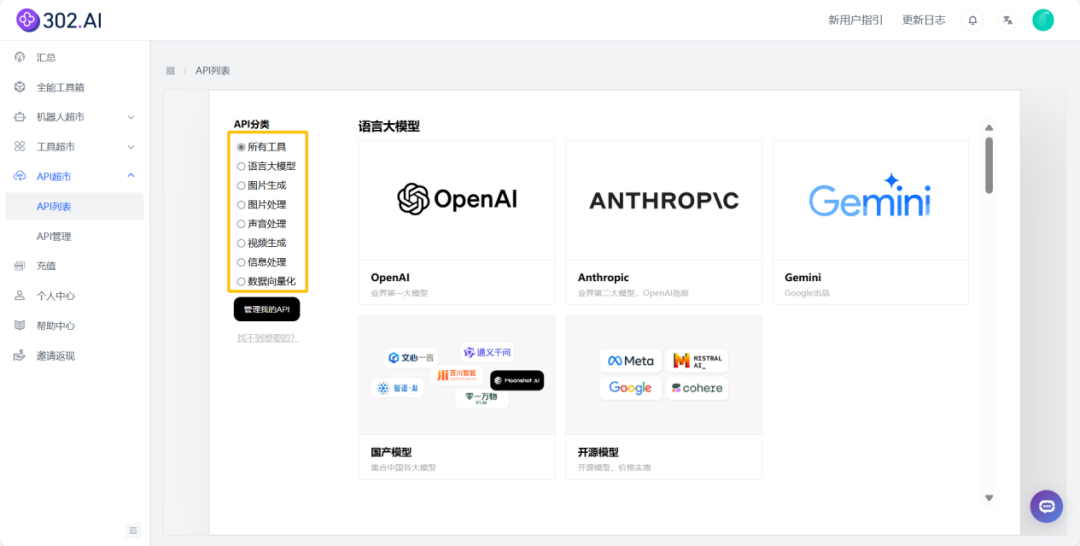Click the 开源模型 title text
Image resolution: width=1080 pixels, height=546 pixels.
598,452
